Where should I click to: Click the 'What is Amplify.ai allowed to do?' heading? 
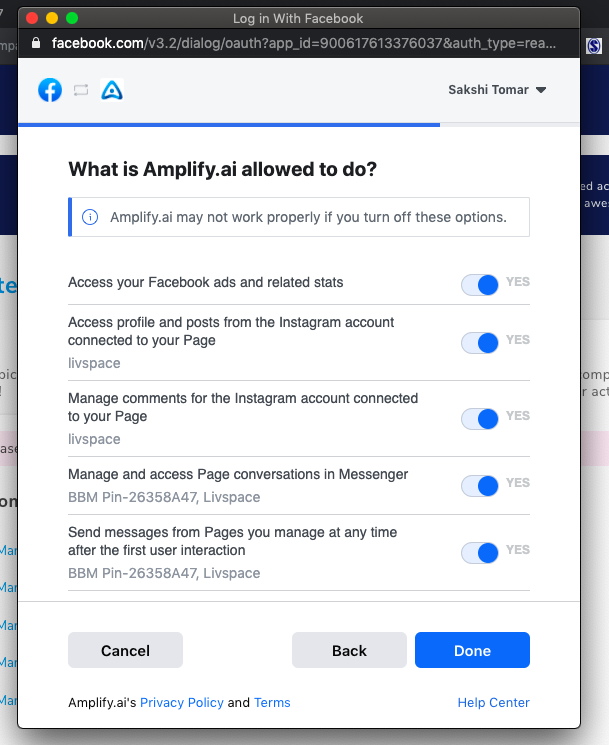point(222,169)
